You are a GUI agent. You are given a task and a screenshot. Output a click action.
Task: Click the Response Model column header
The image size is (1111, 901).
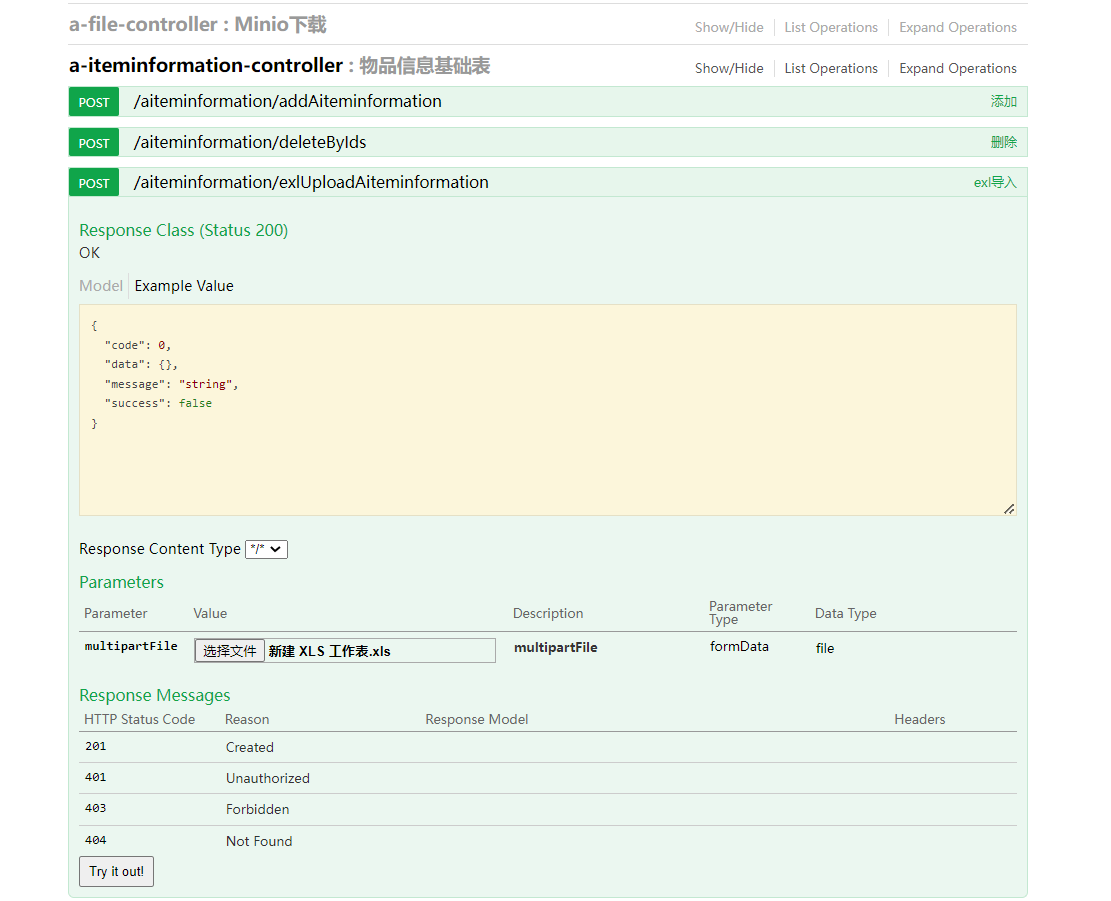(476, 720)
